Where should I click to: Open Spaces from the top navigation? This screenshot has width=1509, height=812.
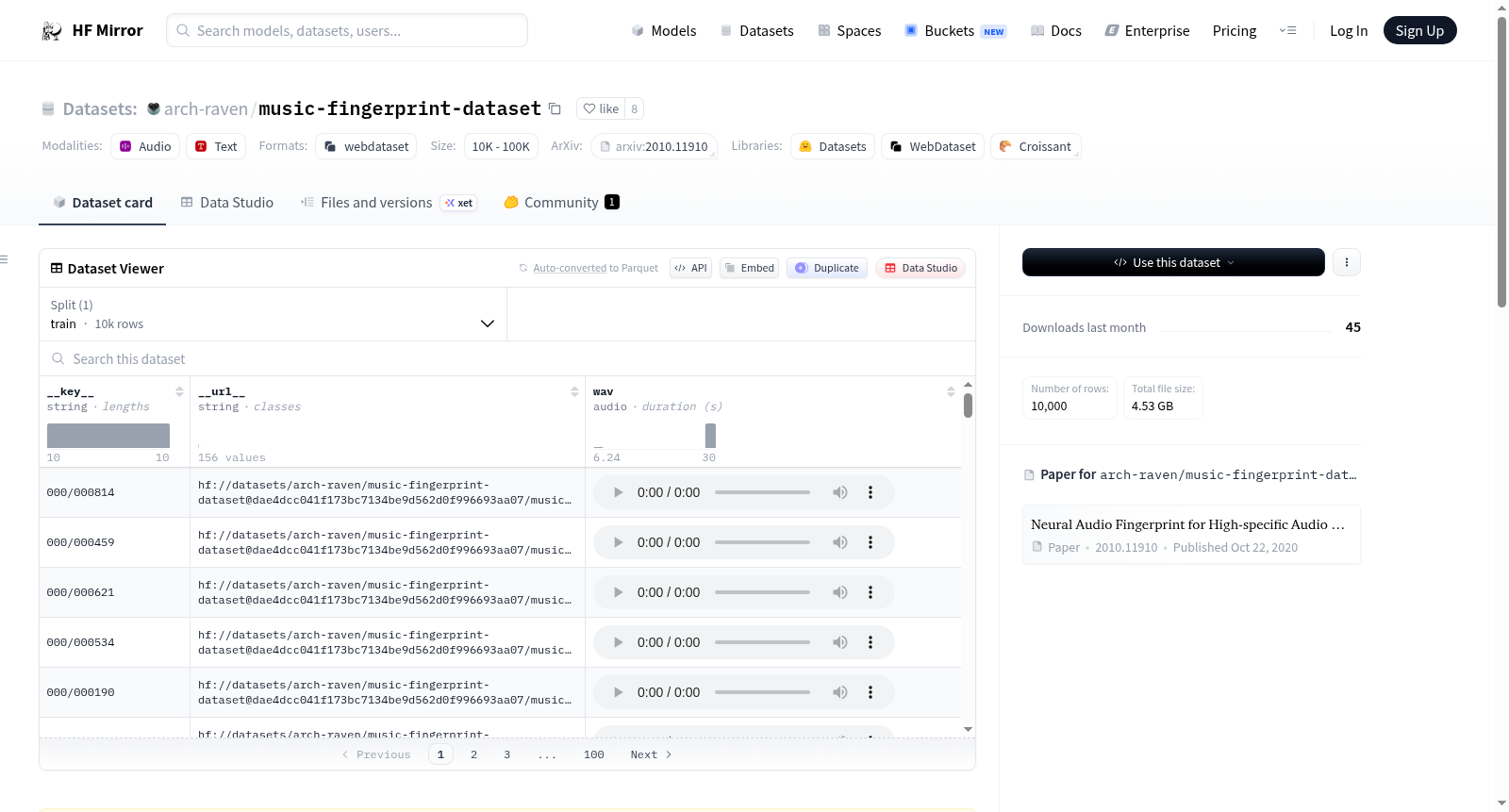pyautogui.click(x=850, y=31)
